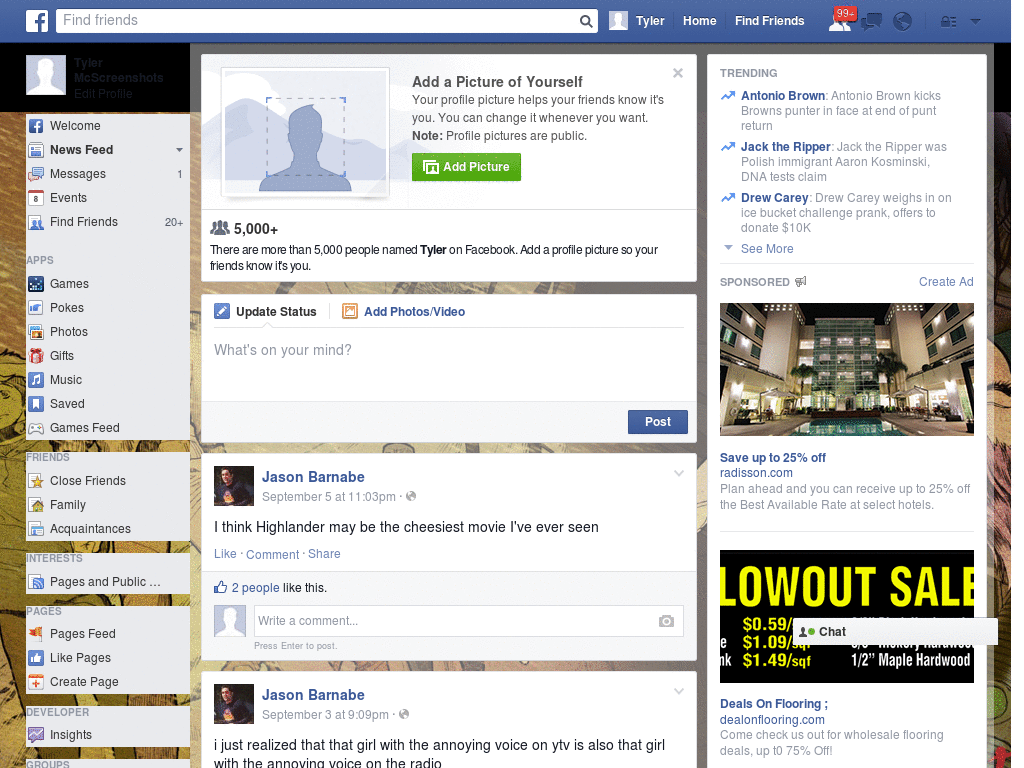Click the Write a comment field
Viewport: 1024px width, 768px height.
pos(468,621)
